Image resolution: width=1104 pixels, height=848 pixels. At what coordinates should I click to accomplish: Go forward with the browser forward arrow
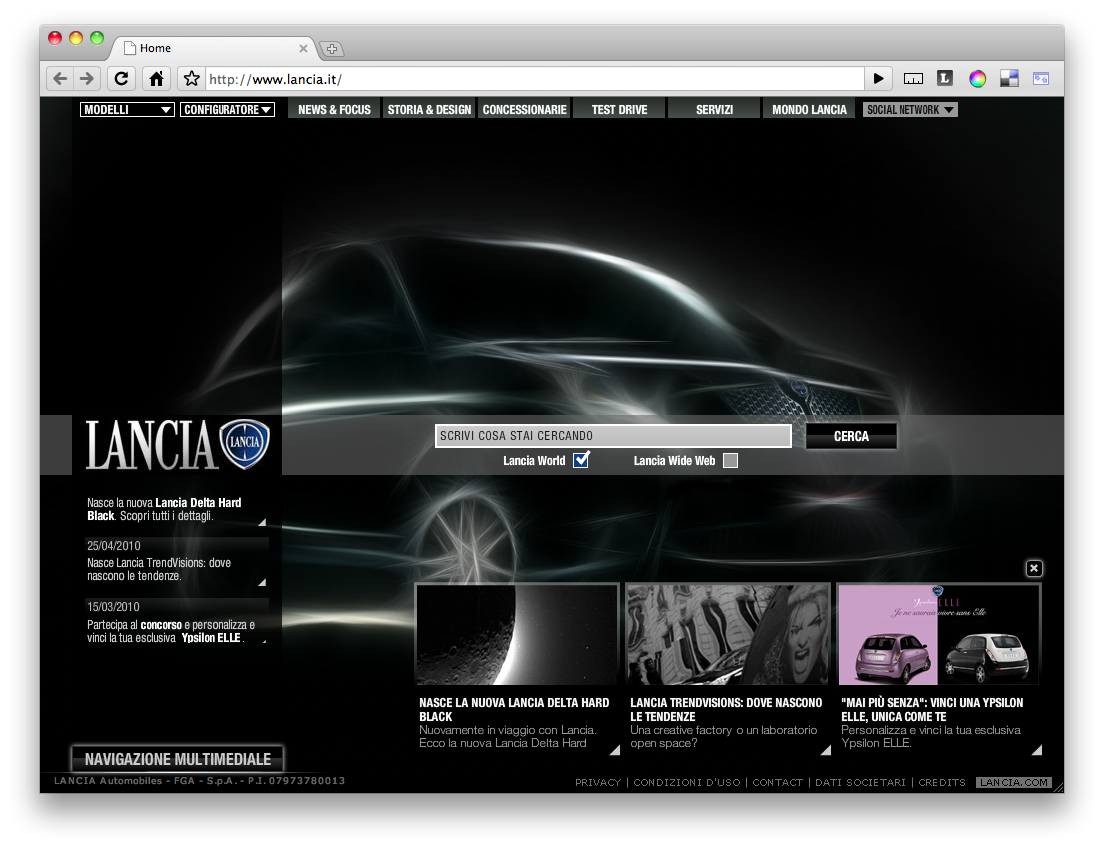(x=87, y=79)
